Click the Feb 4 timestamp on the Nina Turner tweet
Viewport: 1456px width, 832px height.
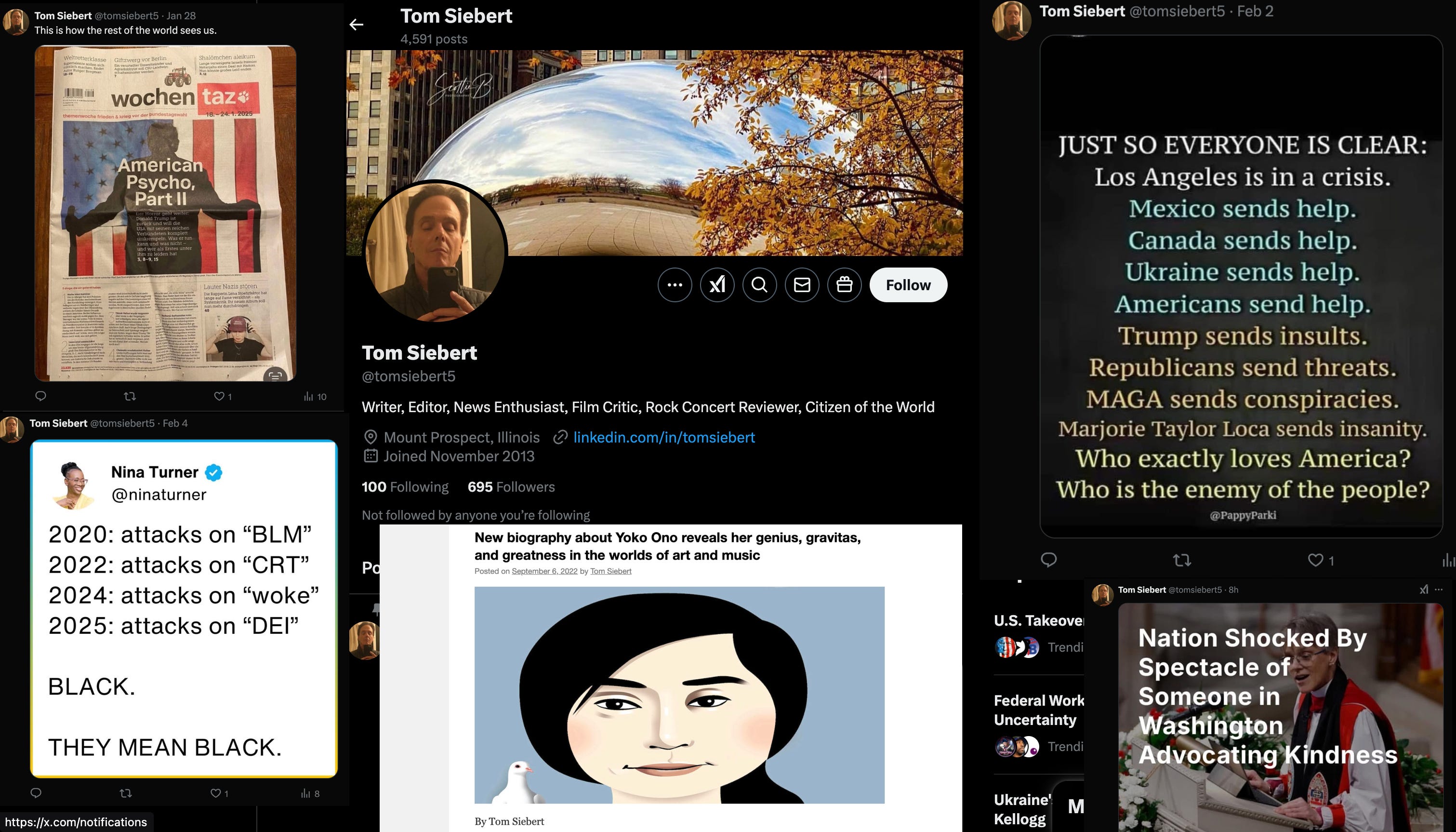coord(175,423)
